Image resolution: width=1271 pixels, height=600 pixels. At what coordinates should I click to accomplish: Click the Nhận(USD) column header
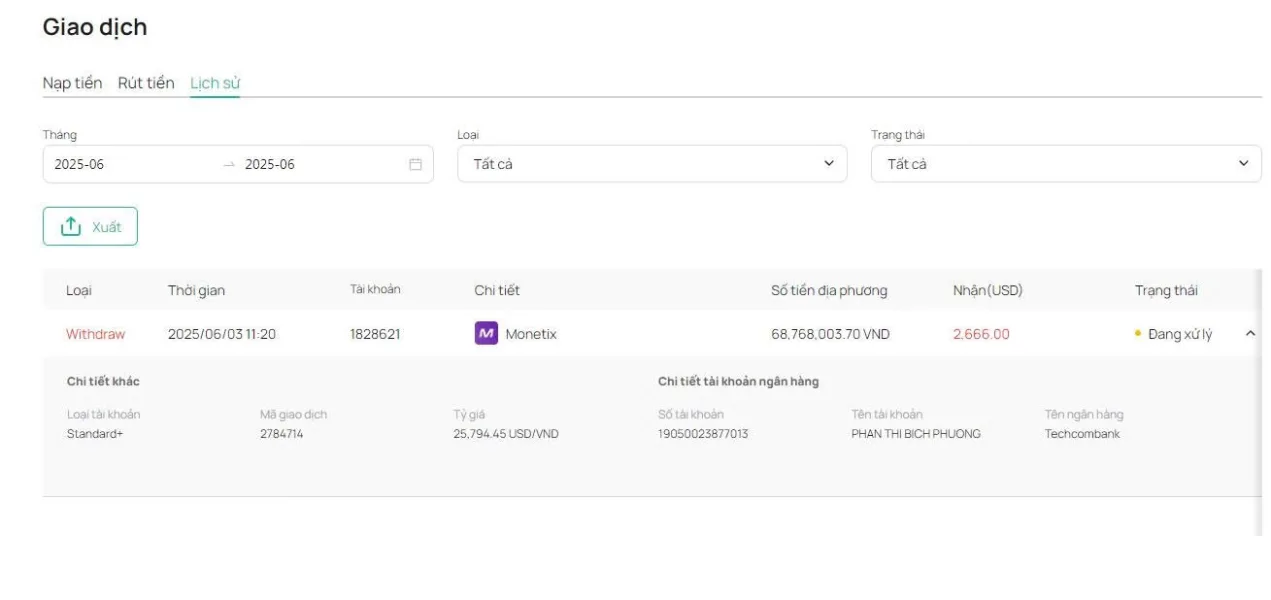tap(988, 290)
